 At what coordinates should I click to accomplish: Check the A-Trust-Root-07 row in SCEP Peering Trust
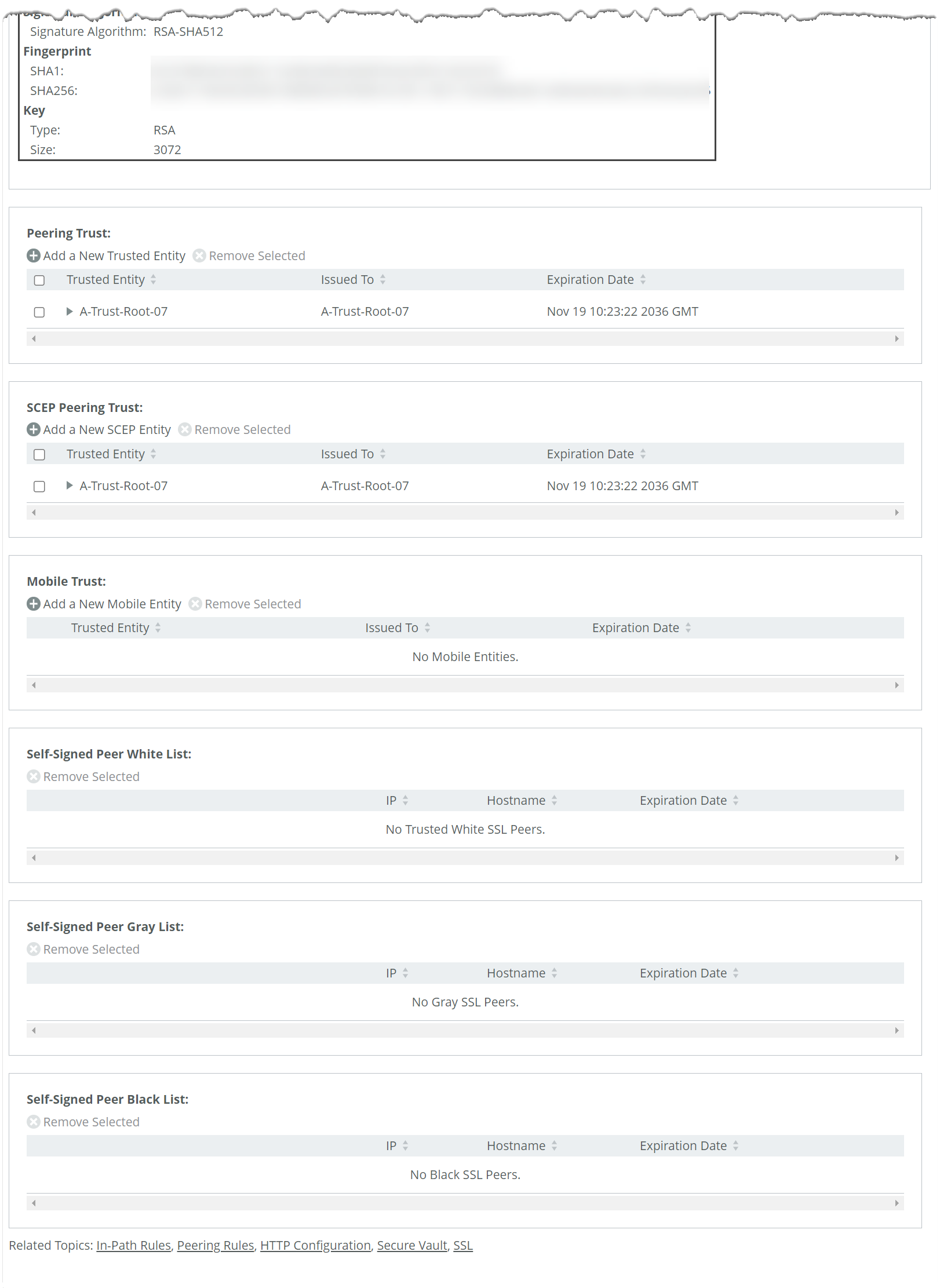click(x=39, y=487)
